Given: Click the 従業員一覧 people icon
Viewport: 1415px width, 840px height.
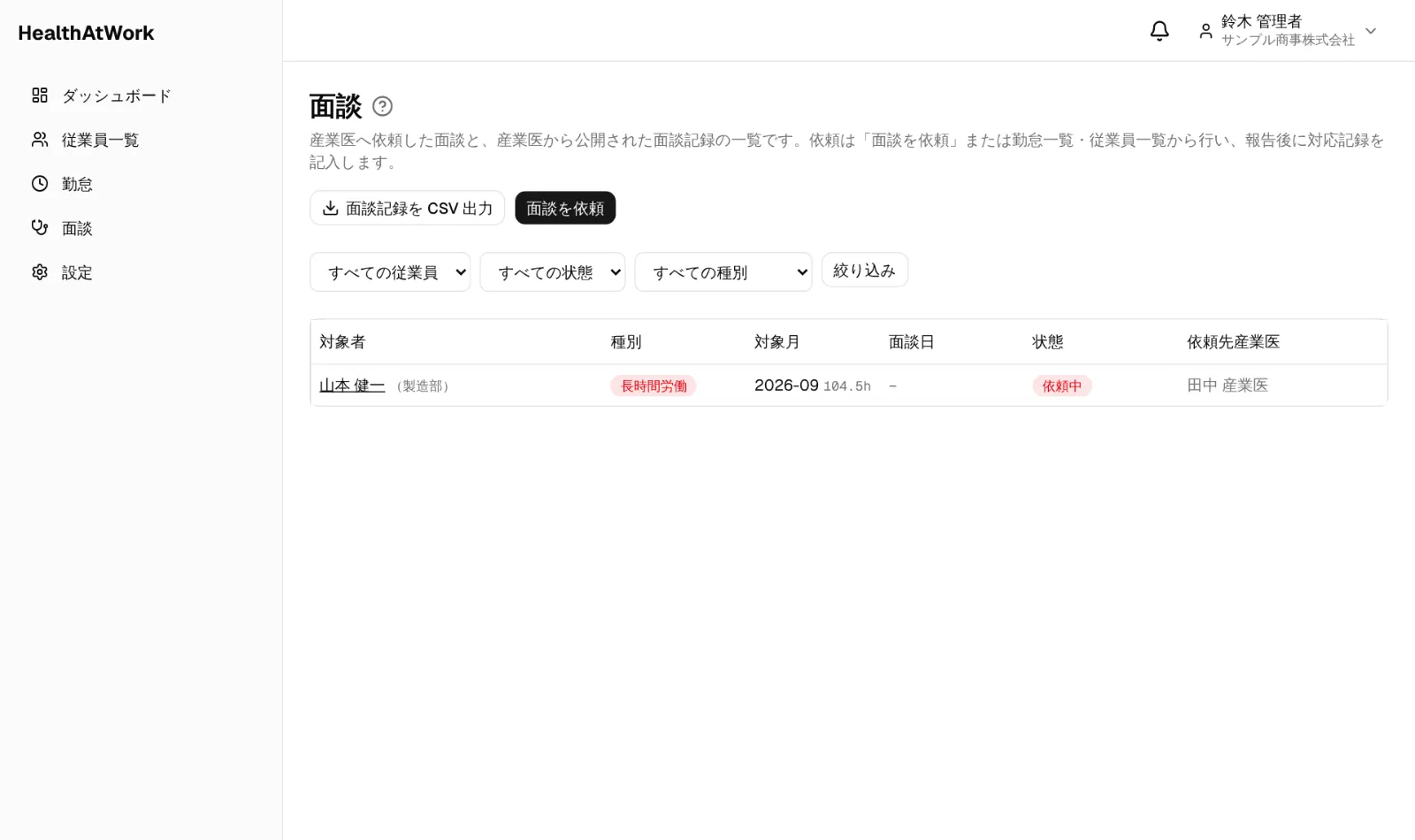Looking at the screenshot, I should (x=40, y=140).
